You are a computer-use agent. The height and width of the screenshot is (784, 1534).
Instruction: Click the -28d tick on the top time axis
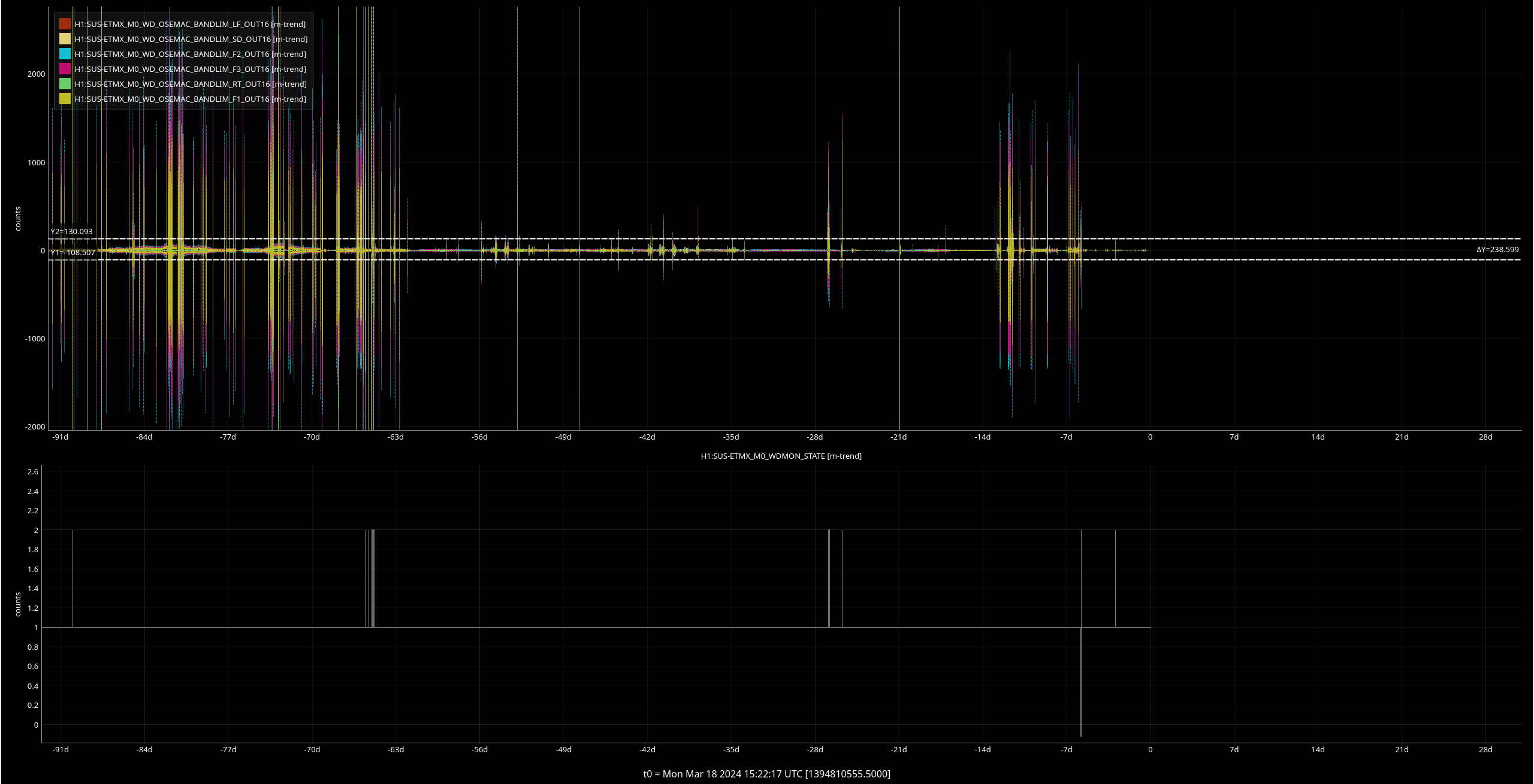pyautogui.click(x=814, y=437)
